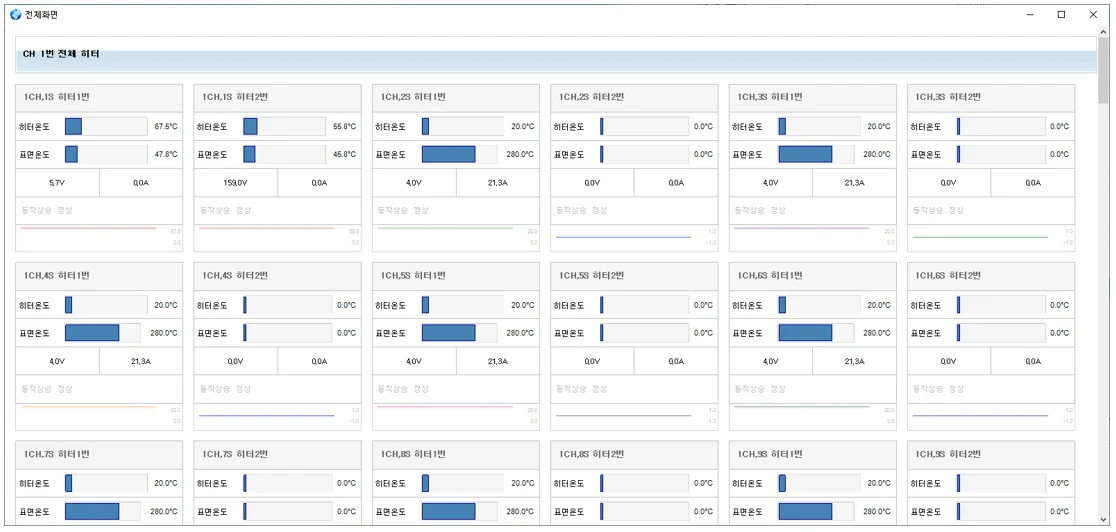Select the '1CH,2S 히터2번' card title

(591, 97)
